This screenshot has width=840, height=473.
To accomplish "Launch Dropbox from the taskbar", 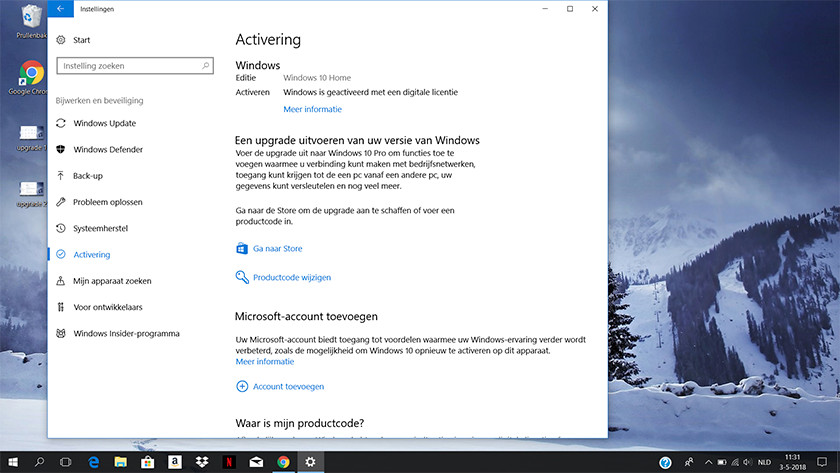I will point(202,462).
